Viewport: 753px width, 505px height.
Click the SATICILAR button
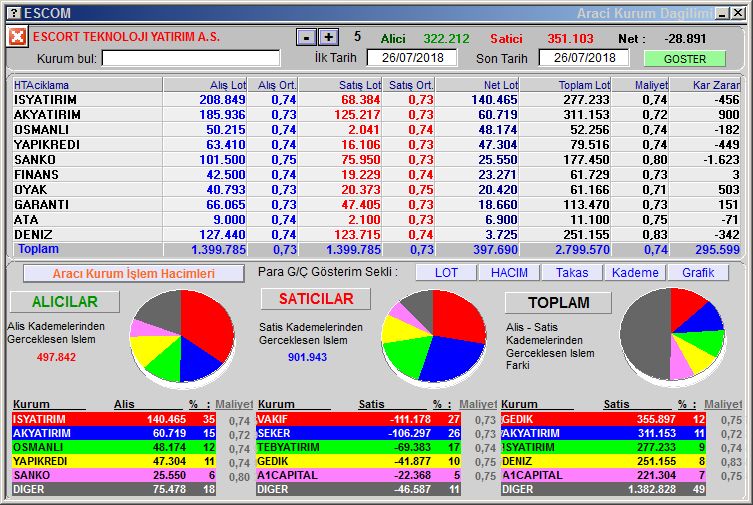pos(315,299)
